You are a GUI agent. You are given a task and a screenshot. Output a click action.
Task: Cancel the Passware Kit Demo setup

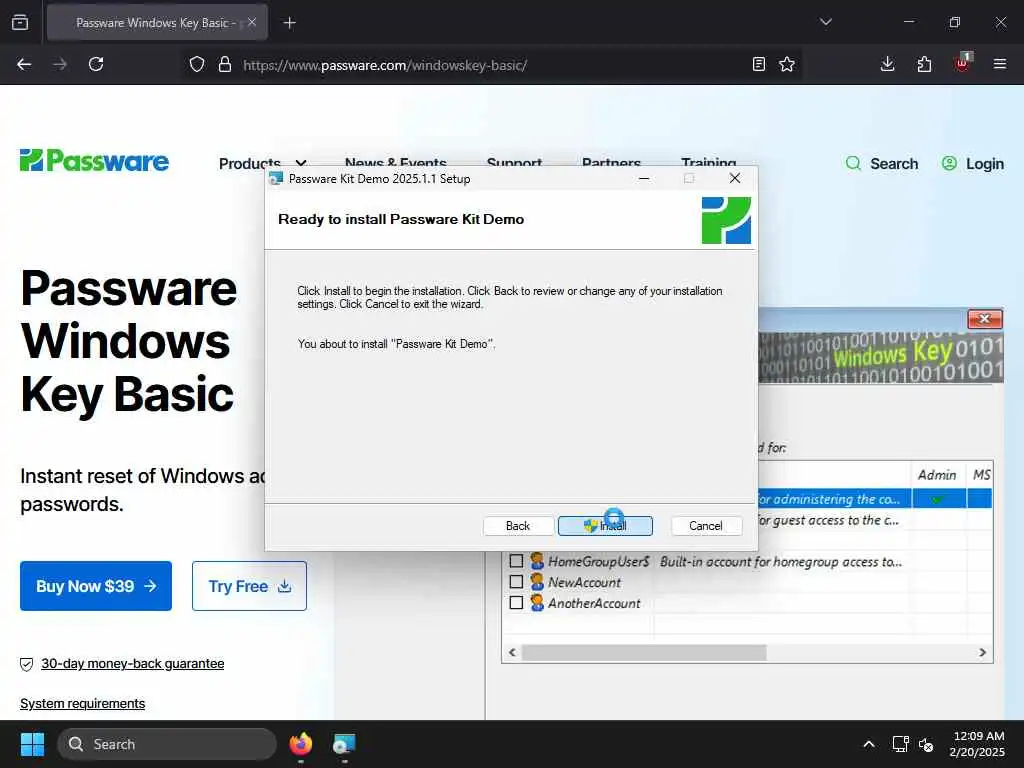coord(706,526)
